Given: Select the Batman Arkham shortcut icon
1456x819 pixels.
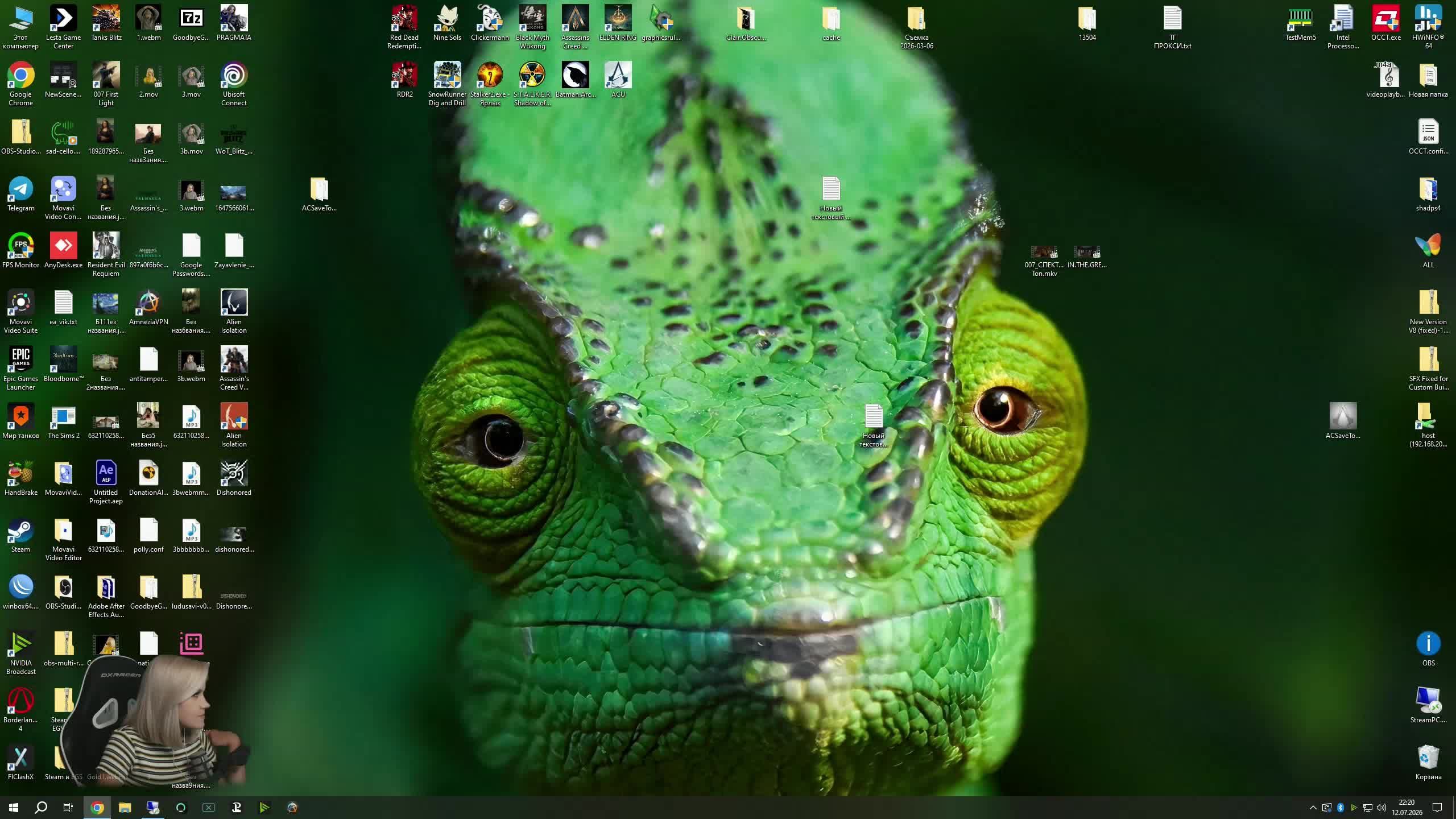Looking at the screenshot, I should point(575,80).
